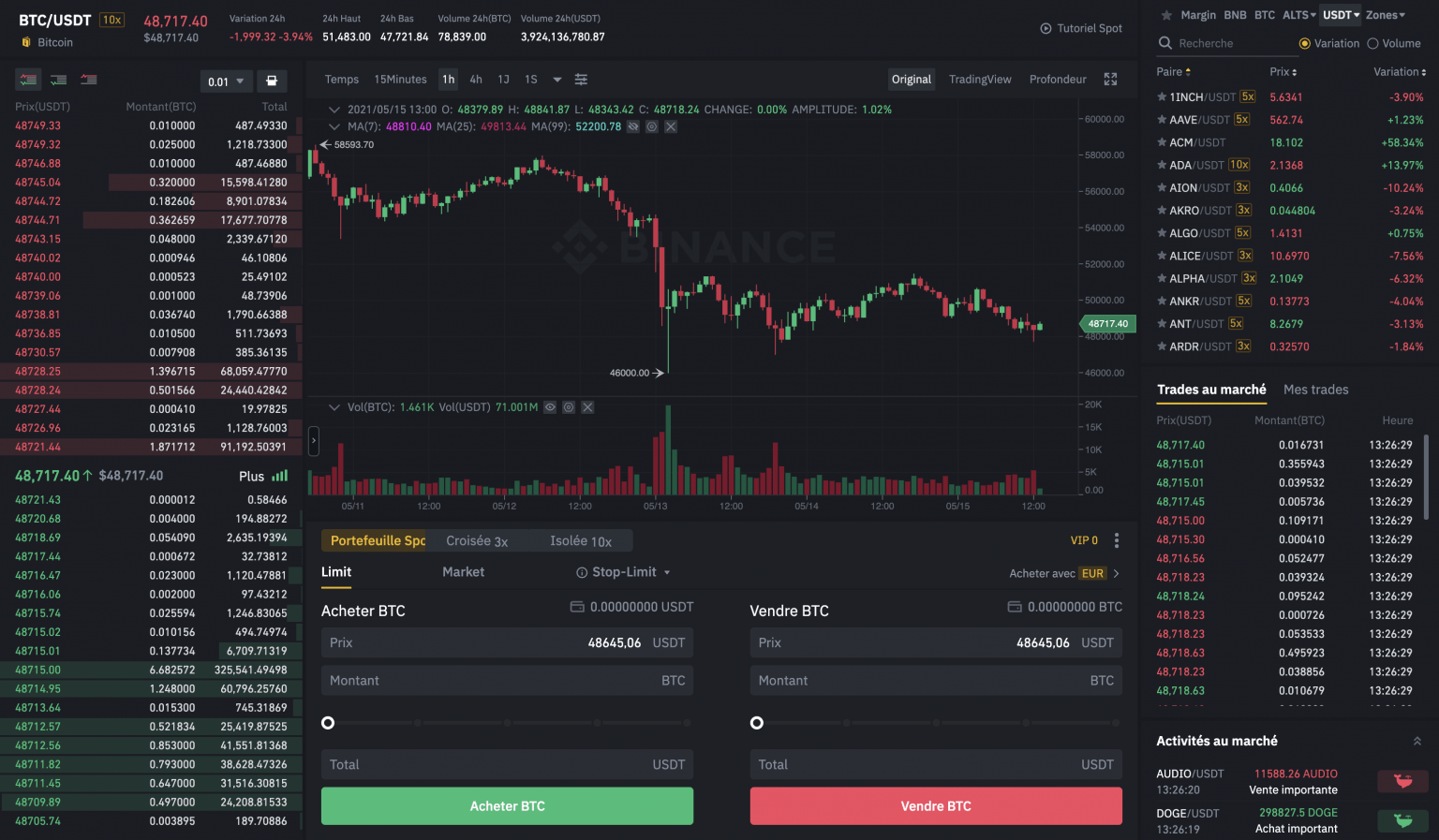This screenshot has height=840, width=1439.
Task: Switch to Croisée 3x margin tab
Action: tap(477, 541)
